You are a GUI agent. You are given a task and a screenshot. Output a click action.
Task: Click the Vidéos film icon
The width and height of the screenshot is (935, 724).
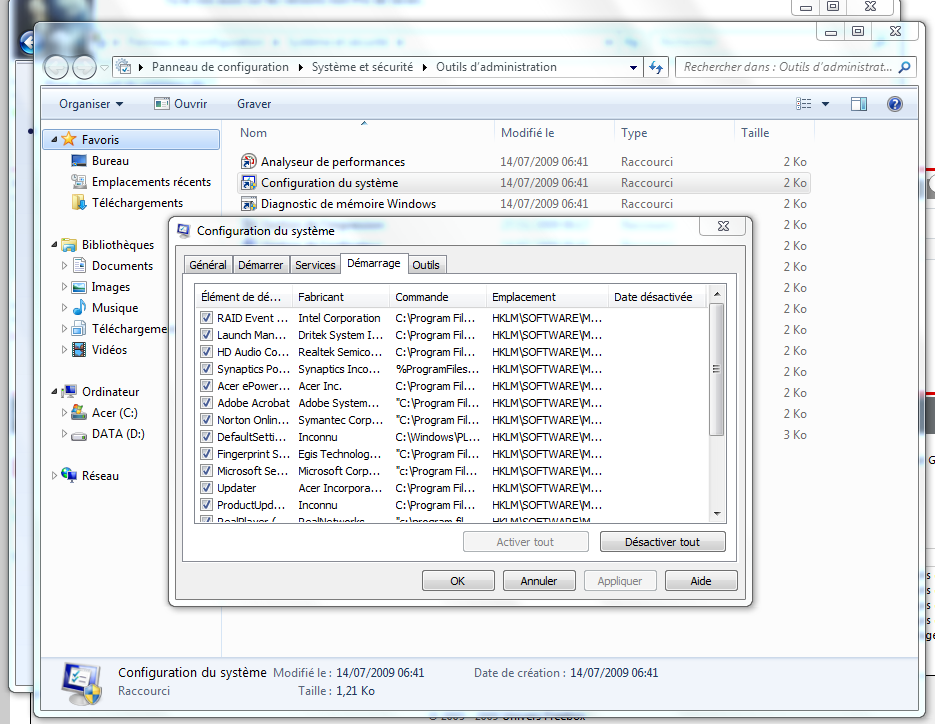click(79, 349)
